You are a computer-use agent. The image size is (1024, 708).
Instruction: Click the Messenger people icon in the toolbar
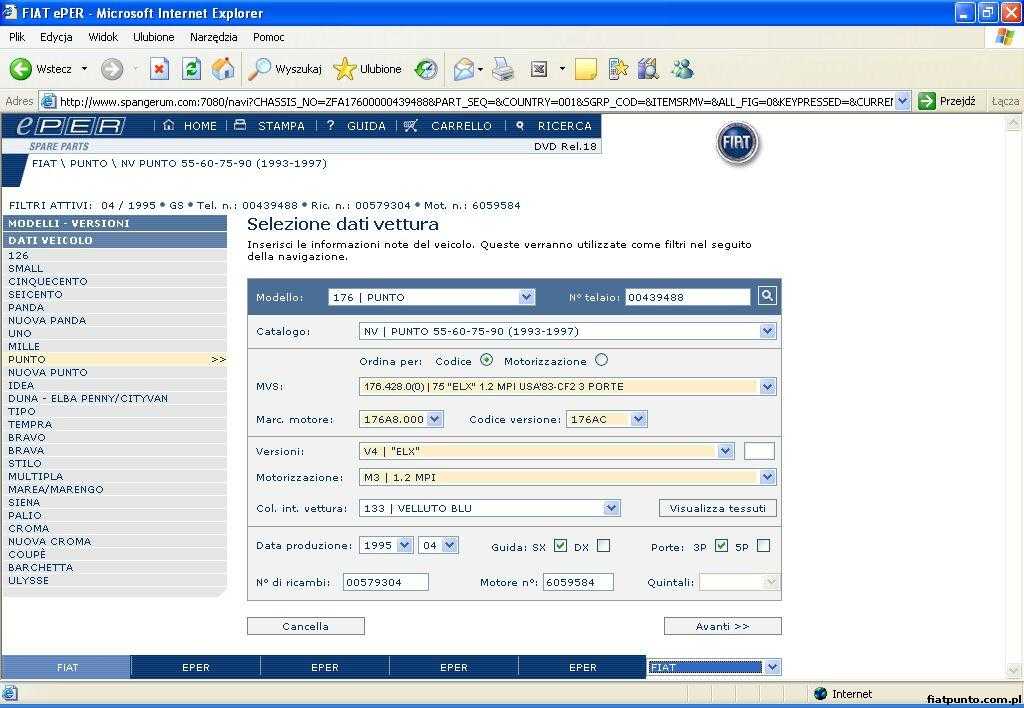pyautogui.click(x=682, y=69)
